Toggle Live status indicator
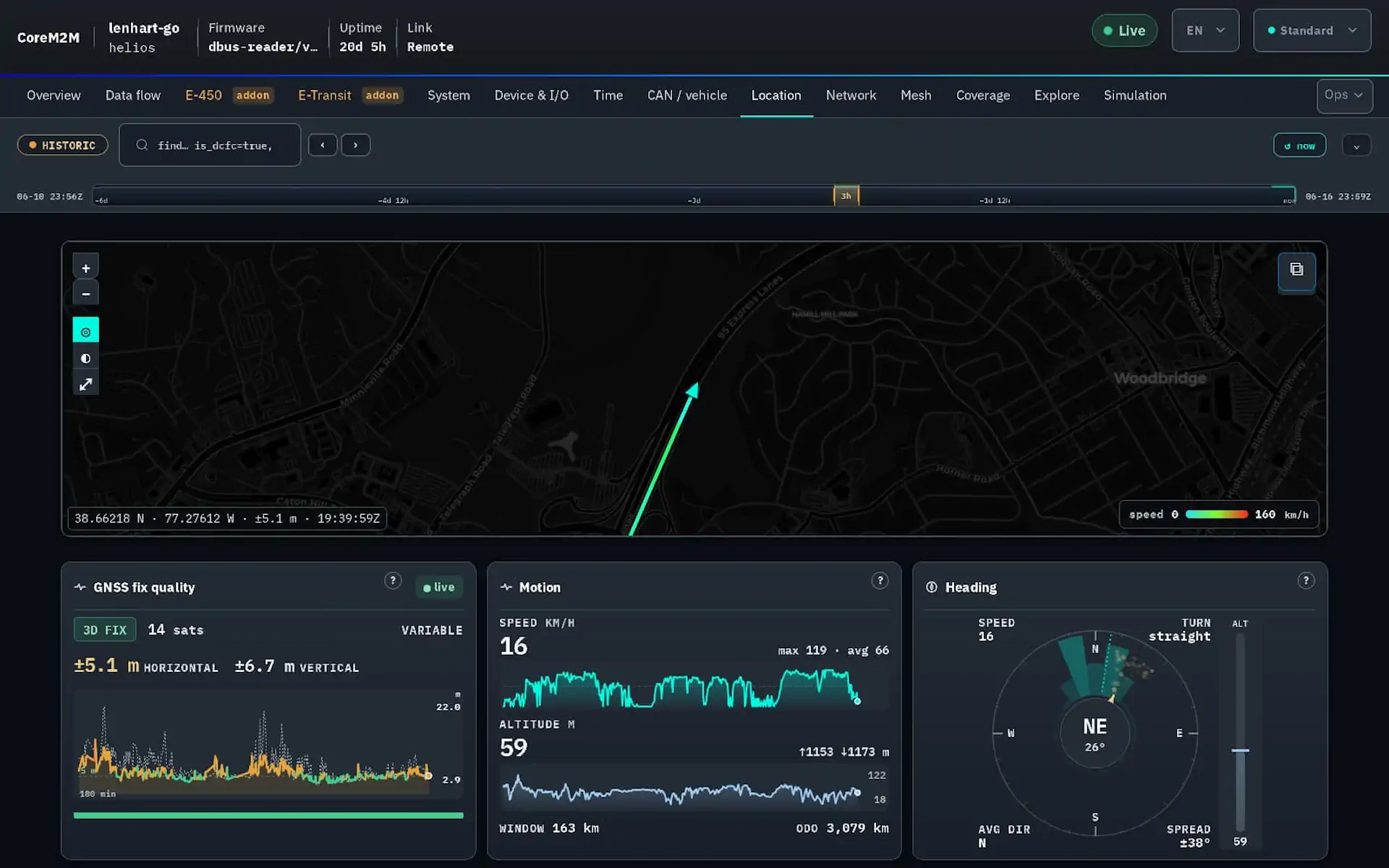 coord(1124,30)
